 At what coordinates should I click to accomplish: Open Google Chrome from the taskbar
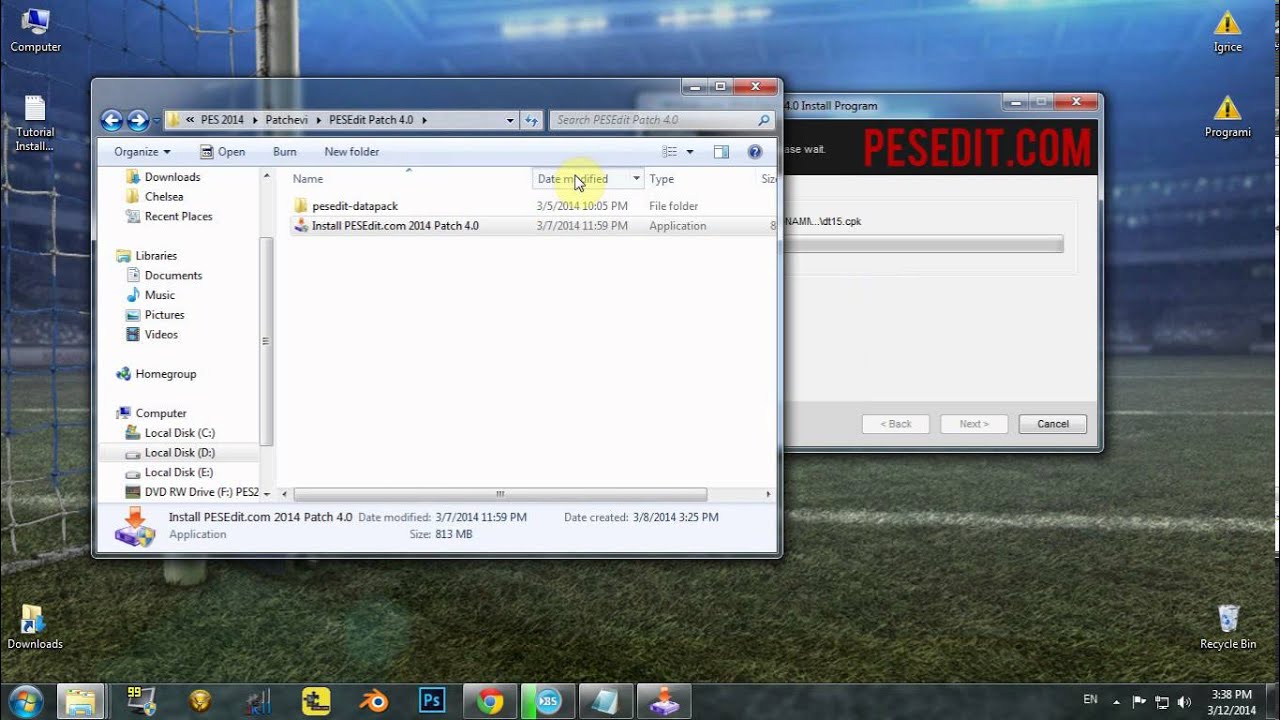490,701
